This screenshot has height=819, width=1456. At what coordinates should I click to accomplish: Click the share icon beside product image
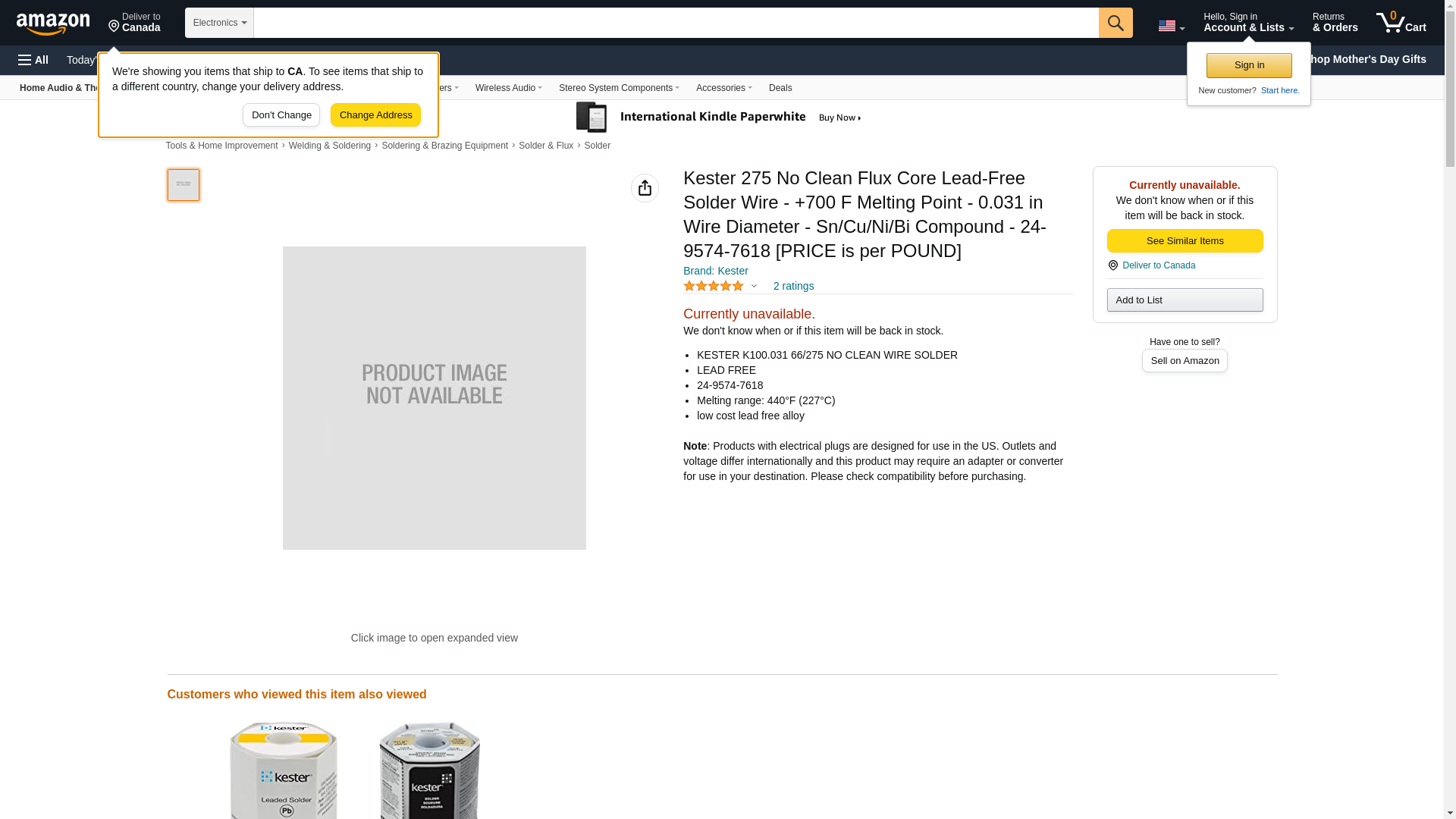[645, 188]
